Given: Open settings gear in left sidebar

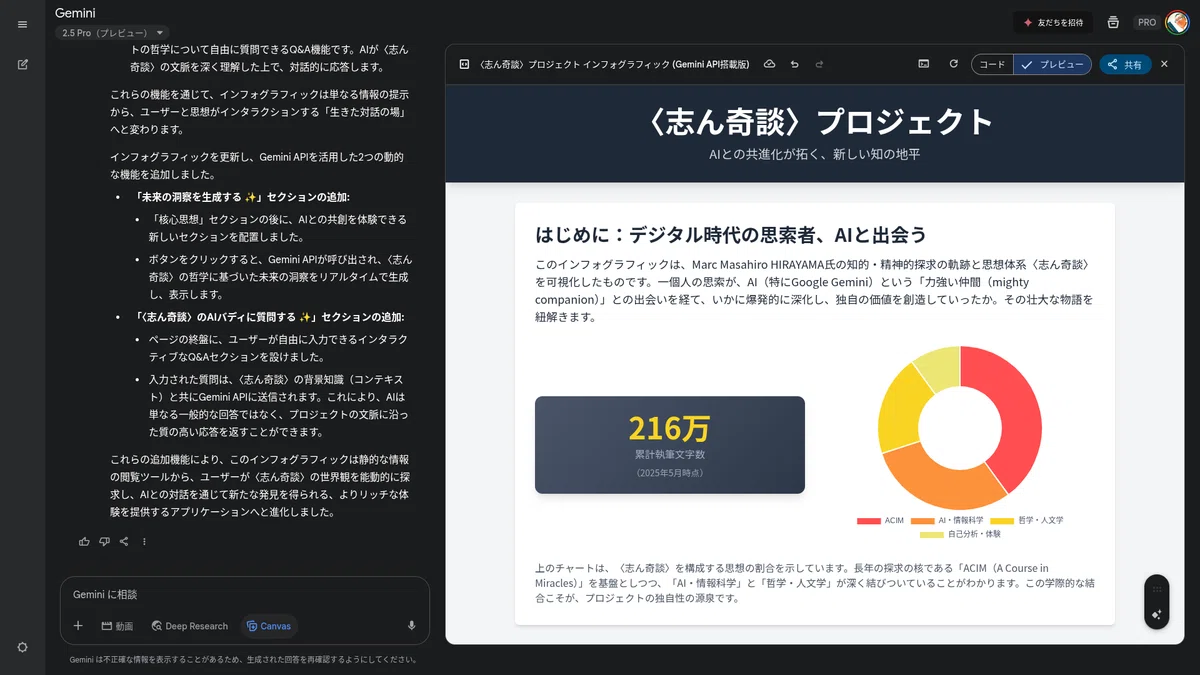Looking at the screenshot, I should click(22, 647).
